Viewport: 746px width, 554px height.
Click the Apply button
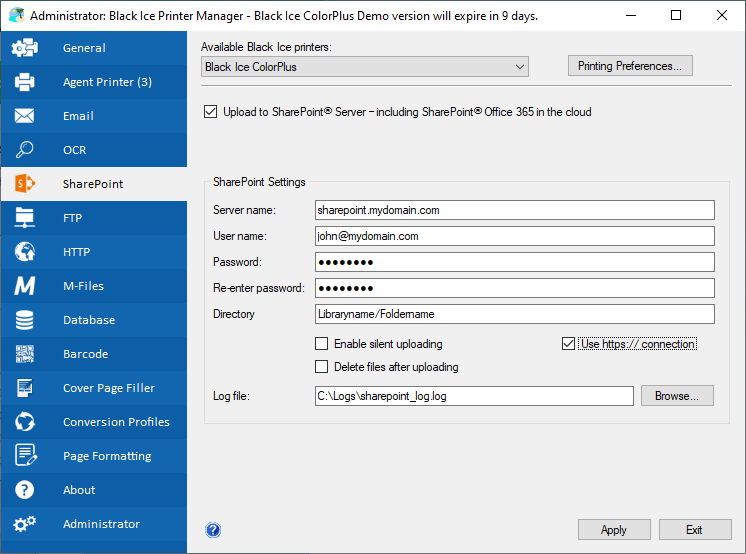pos(614,530)
